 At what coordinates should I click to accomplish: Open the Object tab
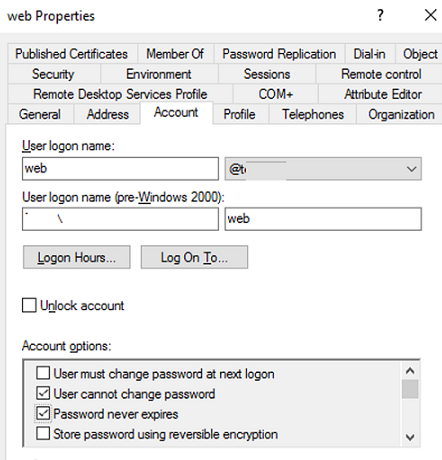[420, 54]
